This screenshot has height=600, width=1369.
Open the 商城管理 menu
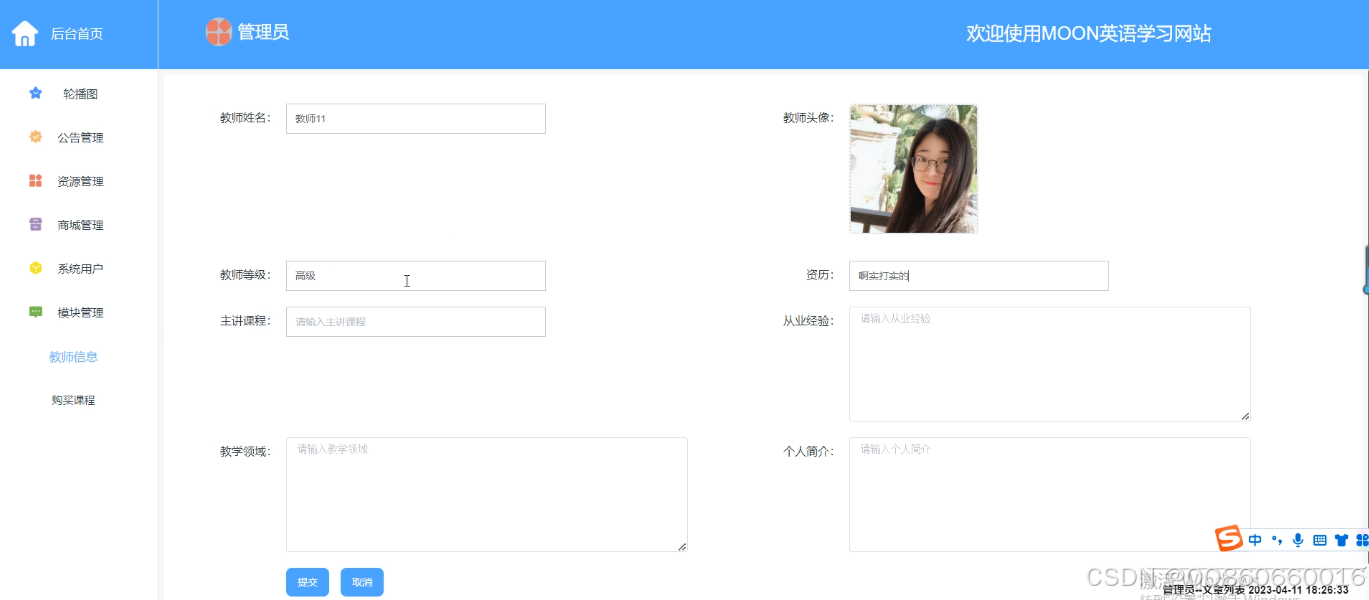(80, 225)
